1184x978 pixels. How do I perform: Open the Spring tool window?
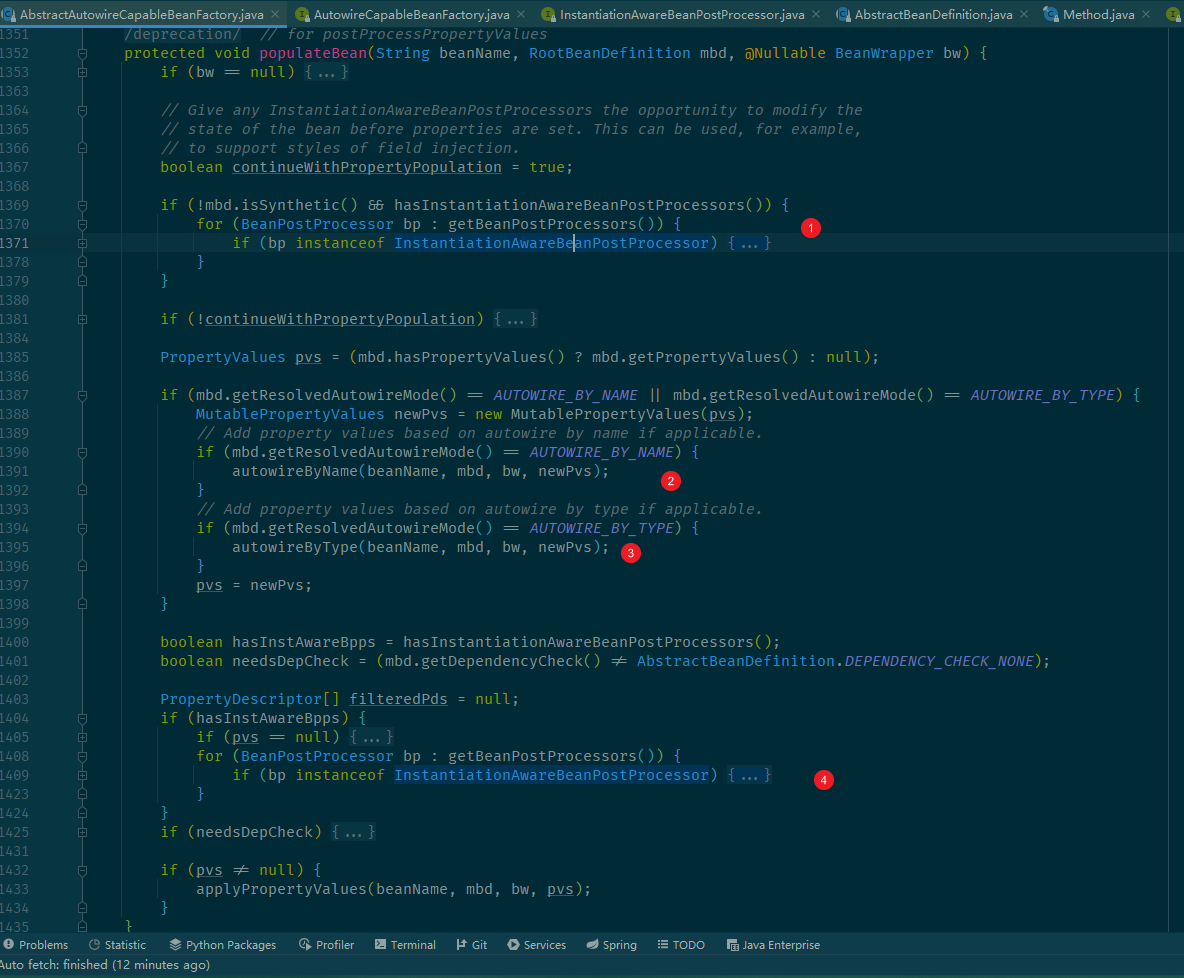tap(612, 945)
